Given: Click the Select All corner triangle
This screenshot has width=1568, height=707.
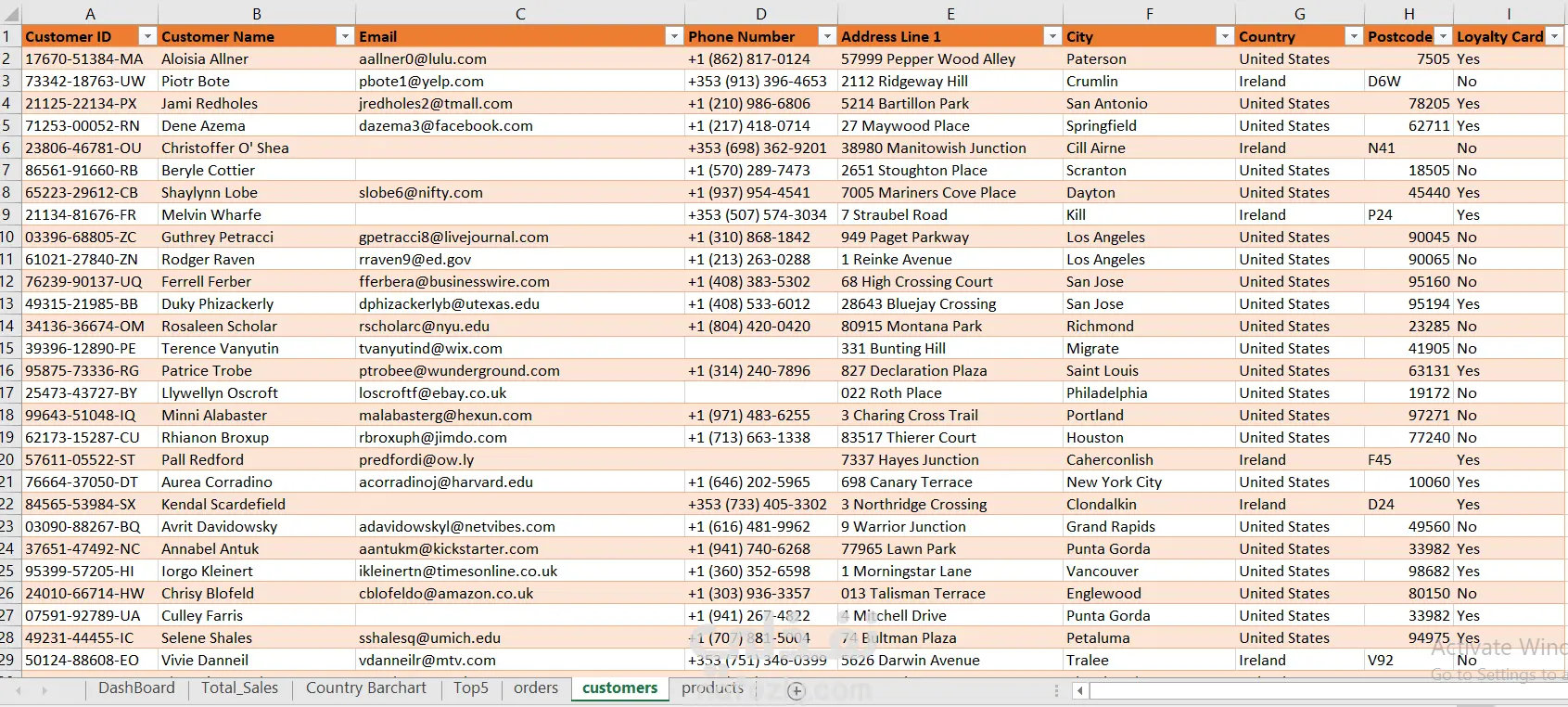Looking at the screenshot, I should 10,14.
